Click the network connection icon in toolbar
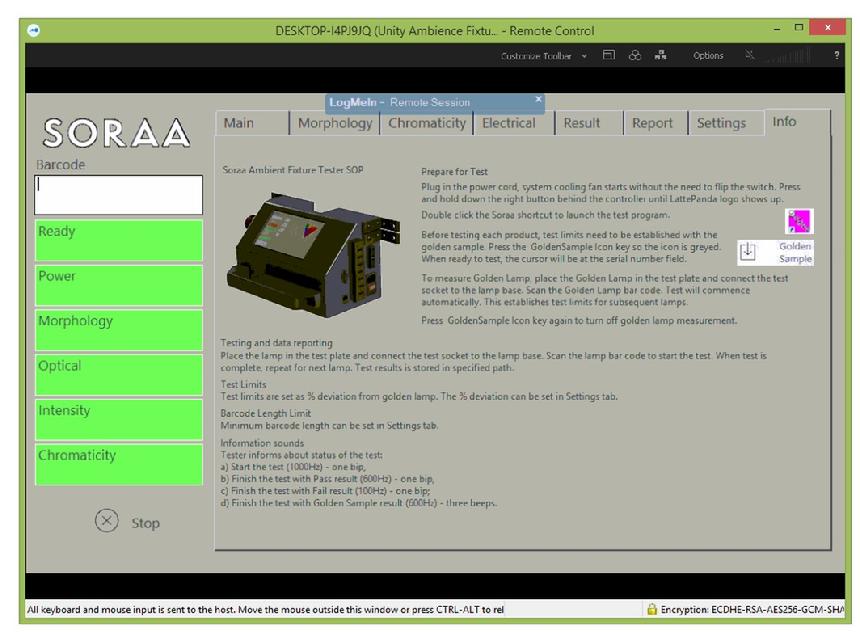 pyautogui.click(x=660, y=55)
